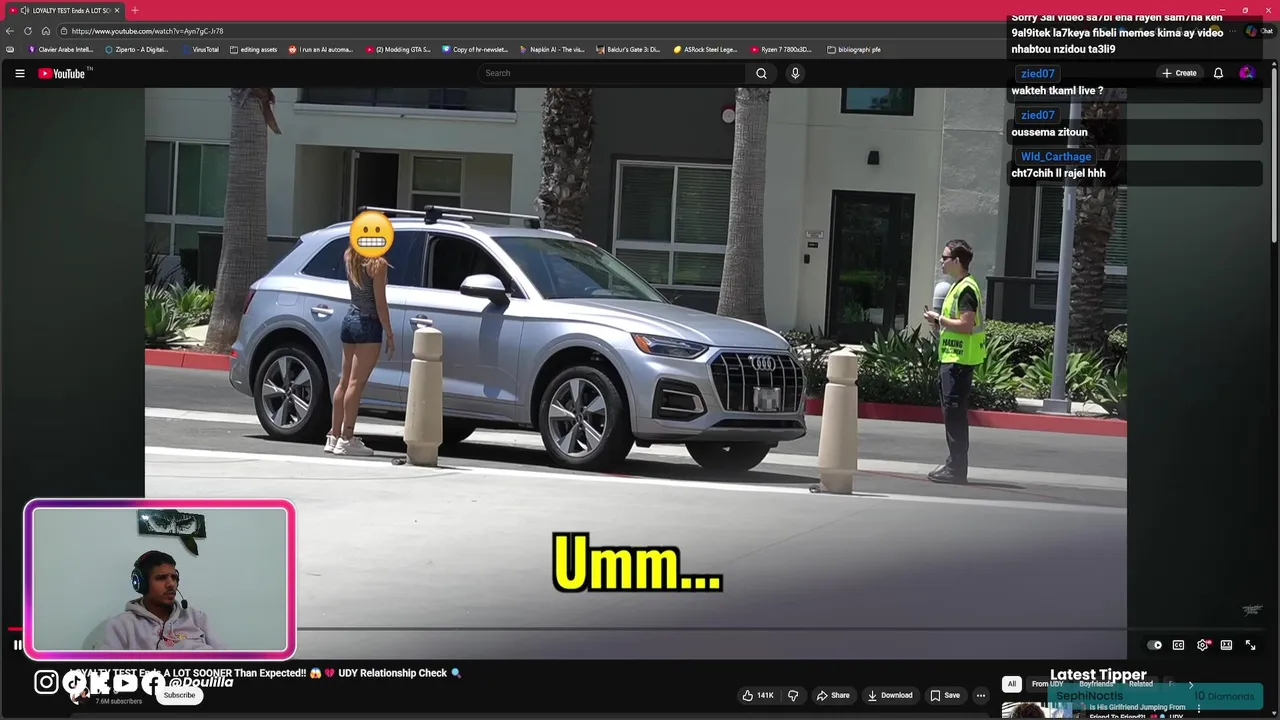The width and height of the screenshot is (1280, 720).
Task: Click Create button in YouTube header
Action: coord(1179,73)
